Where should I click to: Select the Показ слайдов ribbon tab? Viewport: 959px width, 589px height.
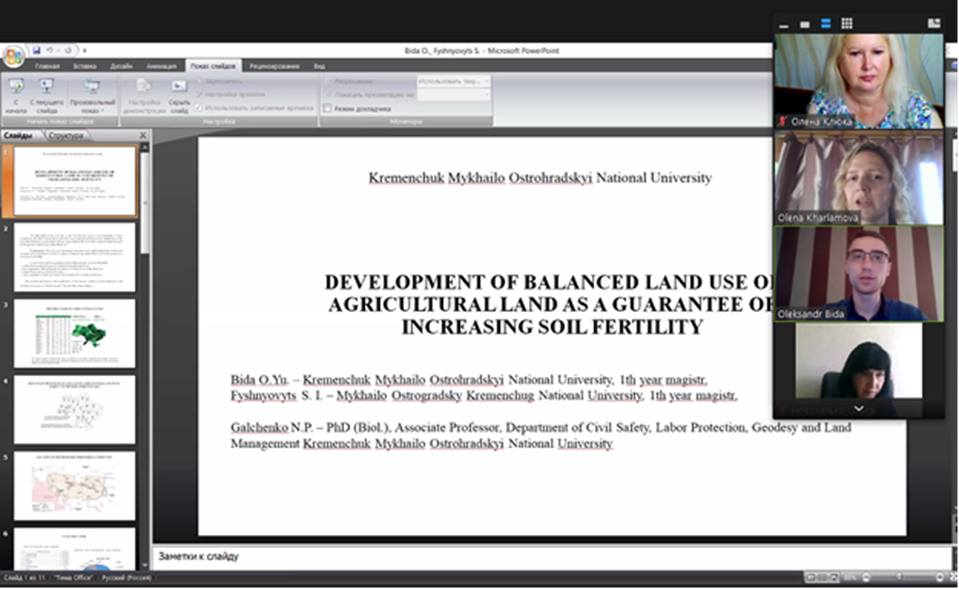(213, 65)
